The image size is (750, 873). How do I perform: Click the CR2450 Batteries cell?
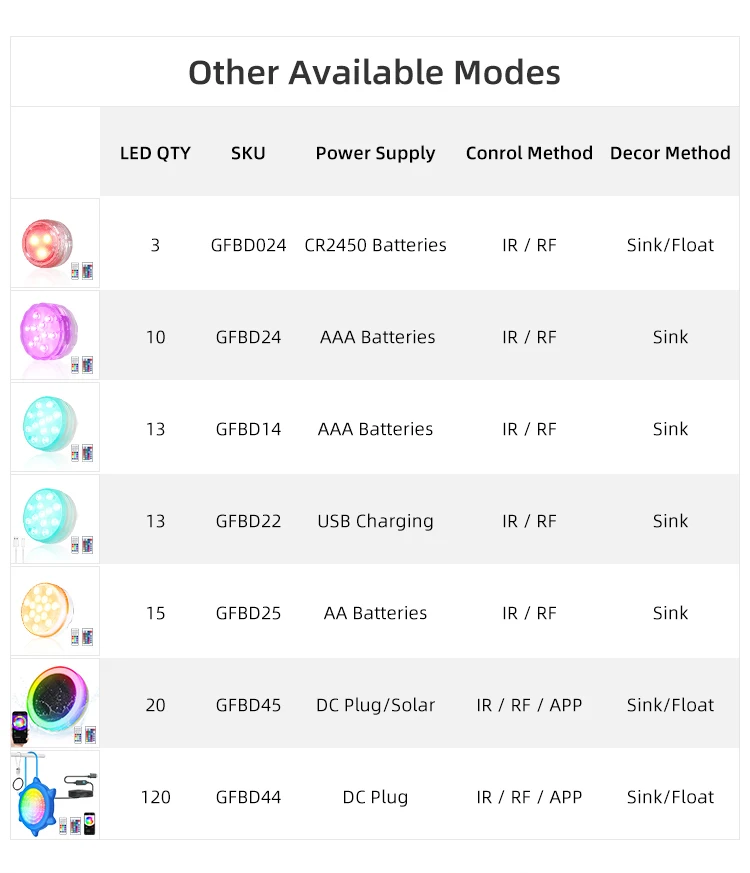pos(375,245)
